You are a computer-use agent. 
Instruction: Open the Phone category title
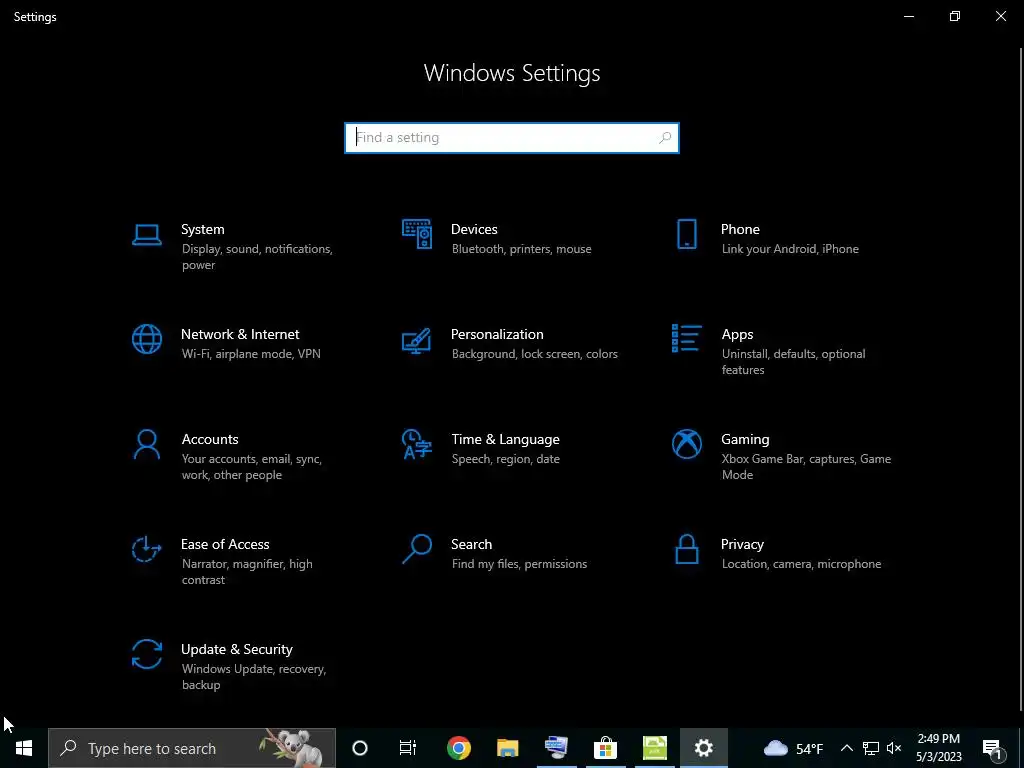[740, 229]
